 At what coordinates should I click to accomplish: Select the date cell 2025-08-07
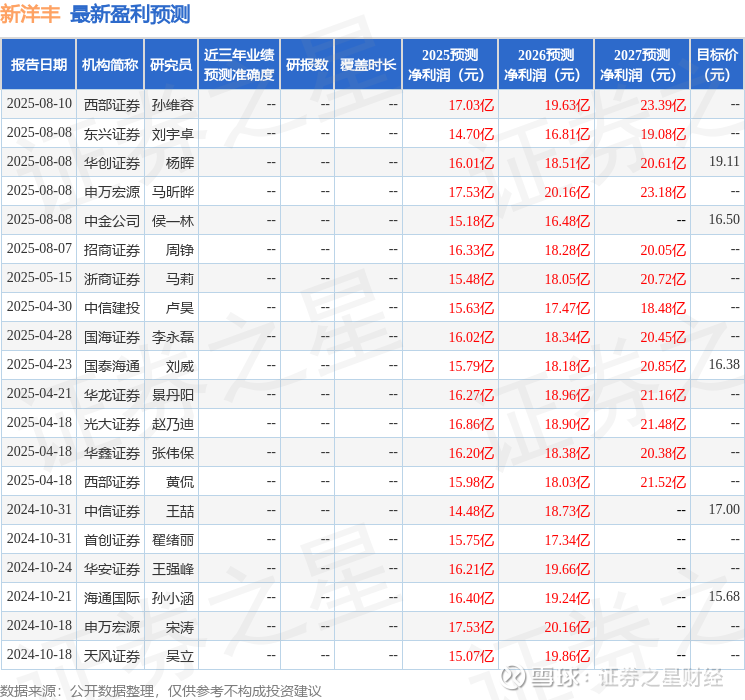click(x=39, y=249)
